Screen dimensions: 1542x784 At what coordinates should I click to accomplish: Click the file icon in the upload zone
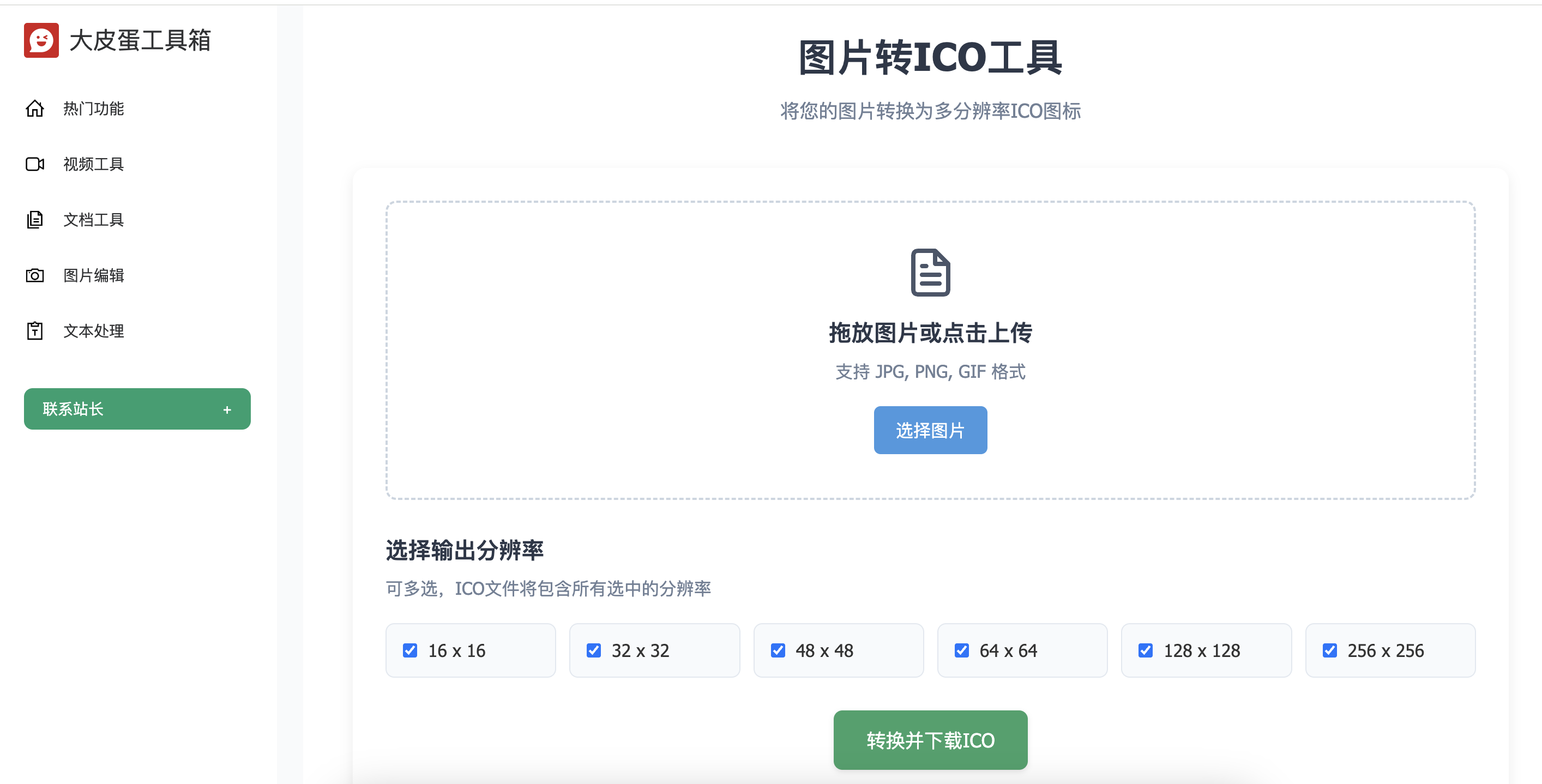(930, 275)
